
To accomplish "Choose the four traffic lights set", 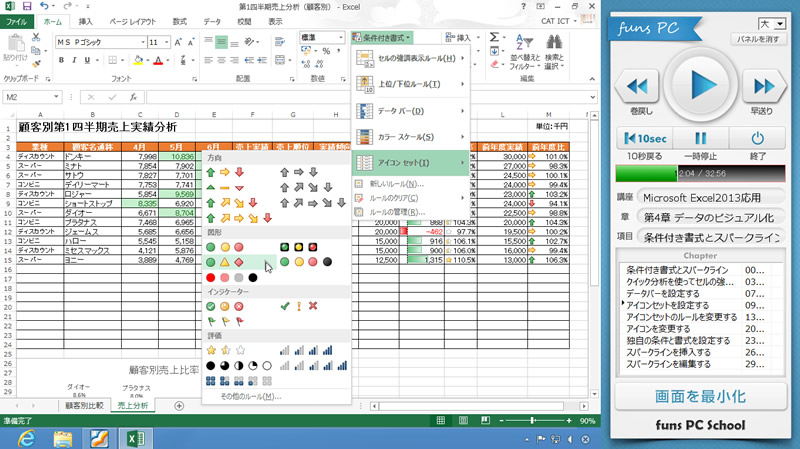I will (x=306, y=262).
